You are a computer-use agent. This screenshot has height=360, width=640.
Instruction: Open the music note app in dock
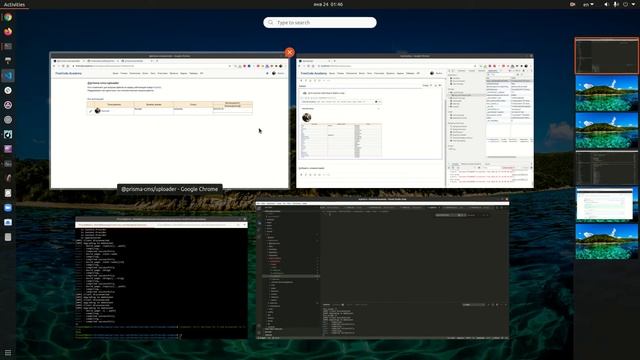(x=8, y=134)
